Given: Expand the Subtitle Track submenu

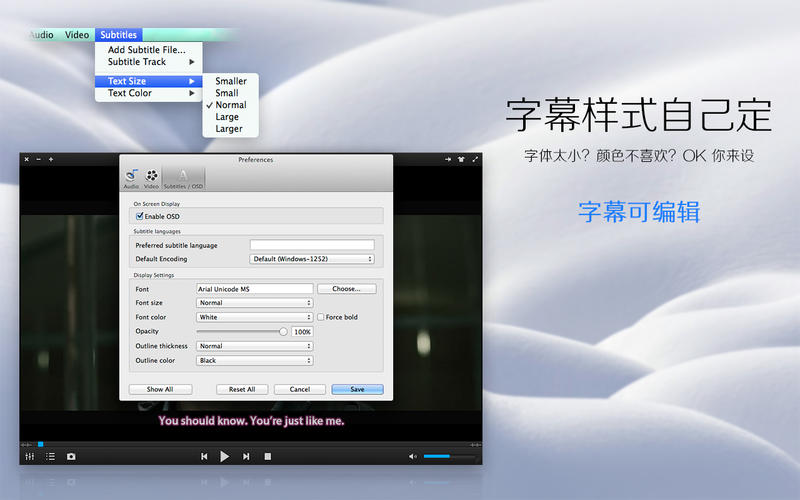Looking at the screenshot, I should (148, 62).
